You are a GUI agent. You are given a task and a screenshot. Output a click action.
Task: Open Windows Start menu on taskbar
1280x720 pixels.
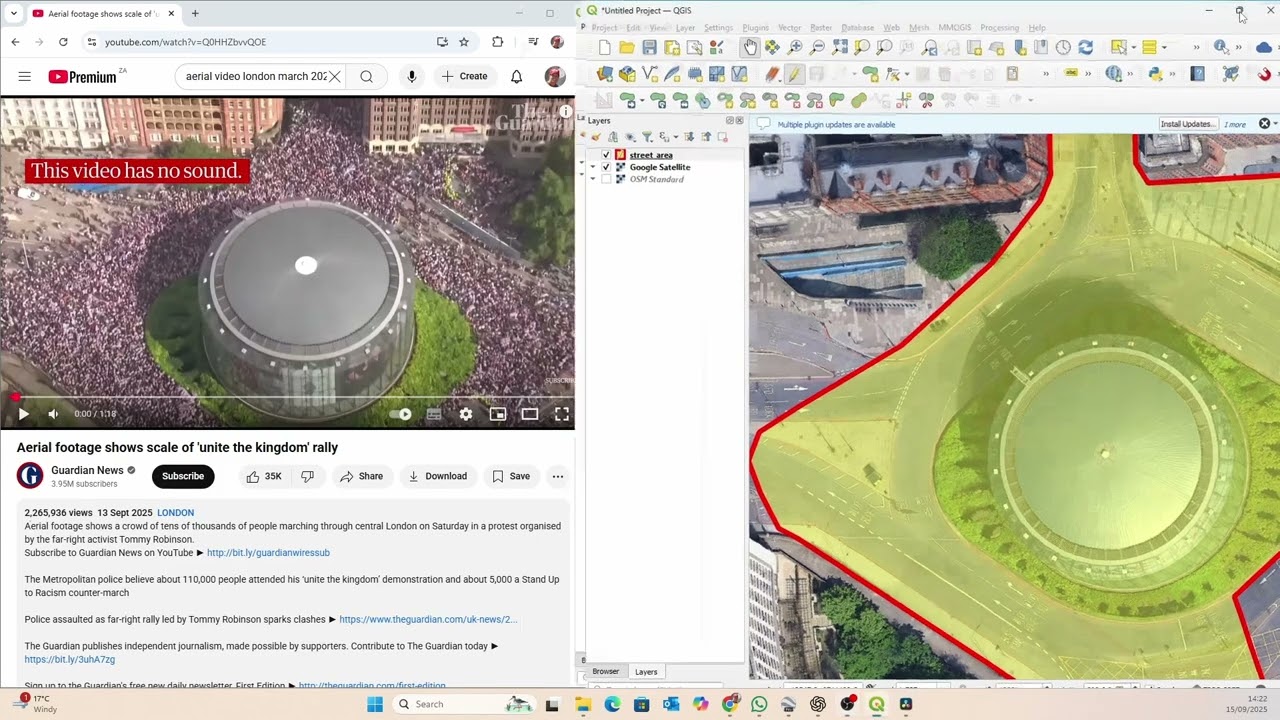374,704
